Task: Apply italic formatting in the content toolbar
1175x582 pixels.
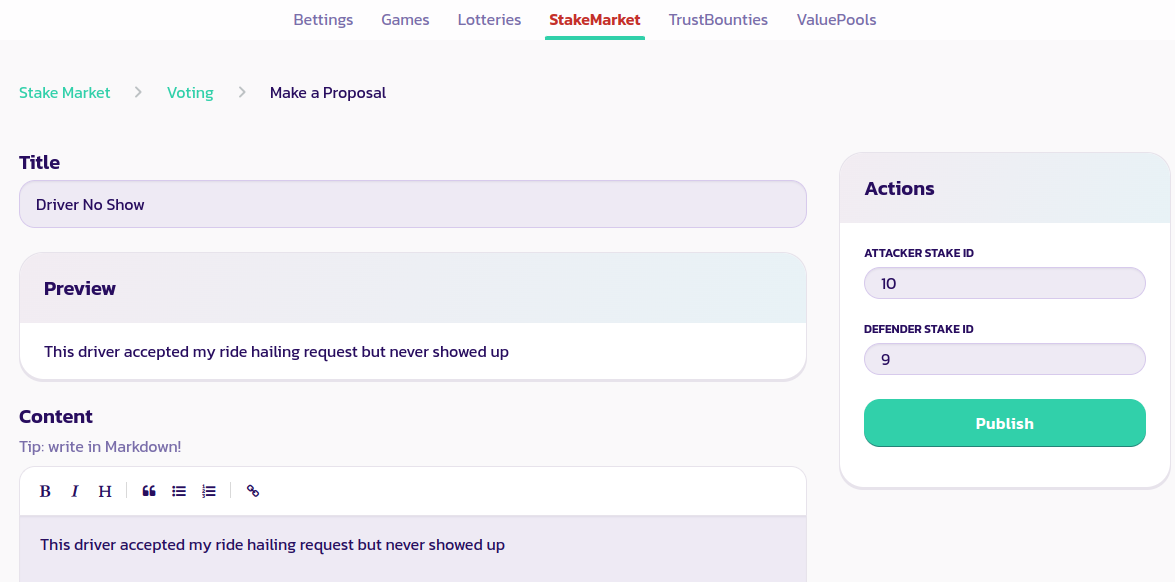Action: click(x=74, y=491)
